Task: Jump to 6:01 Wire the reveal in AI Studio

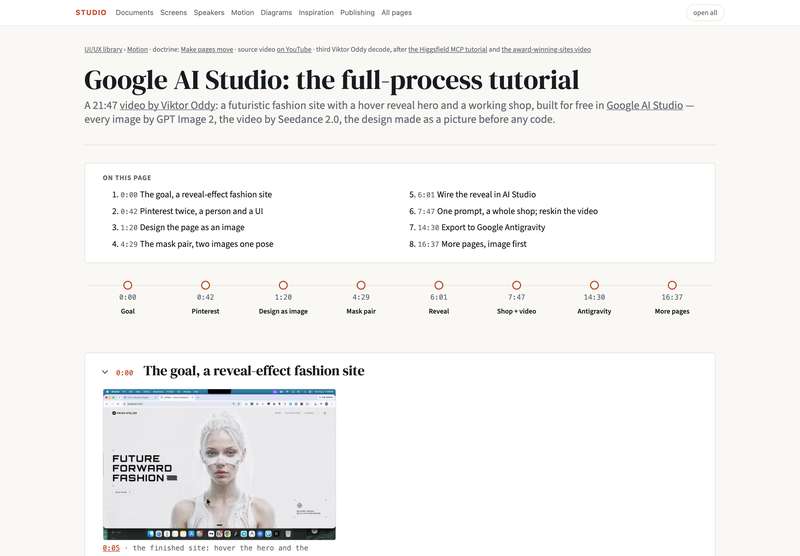Action: coord(477,194)
